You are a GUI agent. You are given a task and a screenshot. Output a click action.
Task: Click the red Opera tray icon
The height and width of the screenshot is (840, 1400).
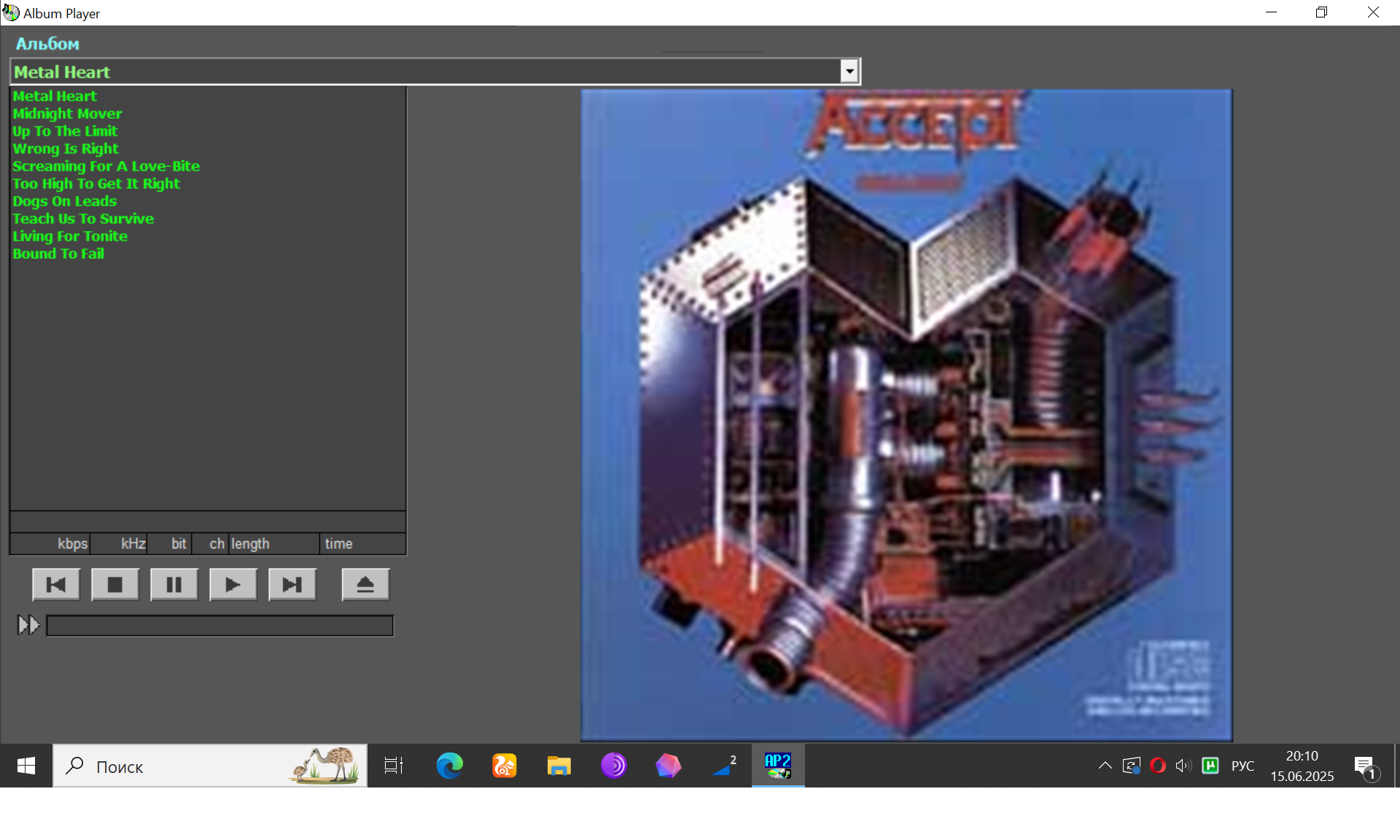1157,766
